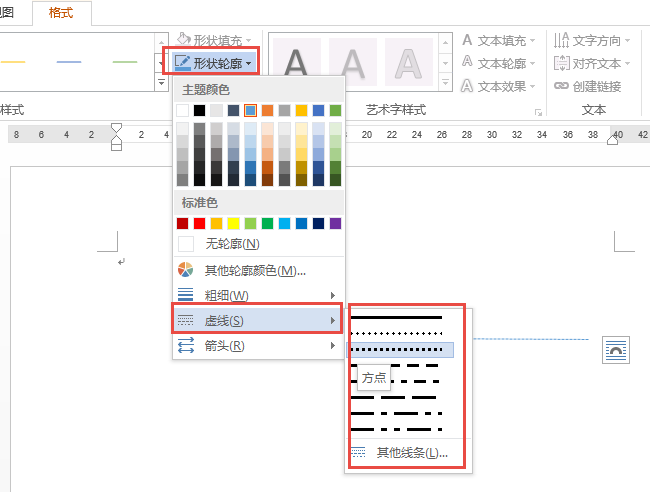The image size is (650, 492).
Task: Open the 艺术字样式 dialog launcher
Action: point(538,112)
